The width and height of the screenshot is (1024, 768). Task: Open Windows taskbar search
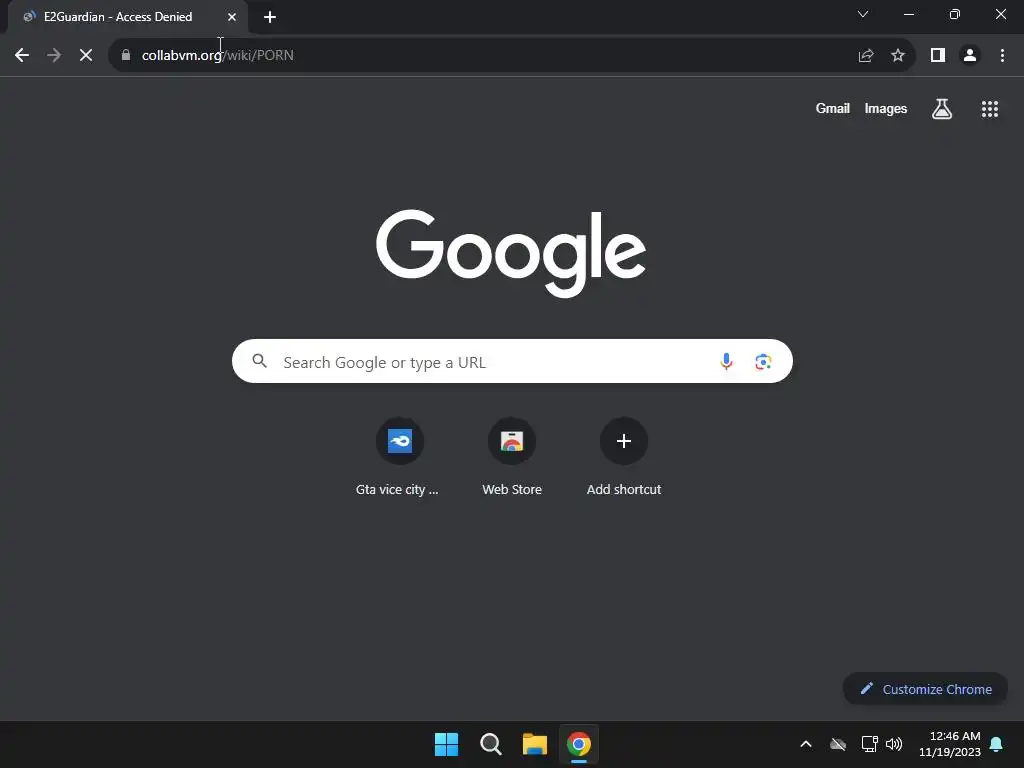490,744
